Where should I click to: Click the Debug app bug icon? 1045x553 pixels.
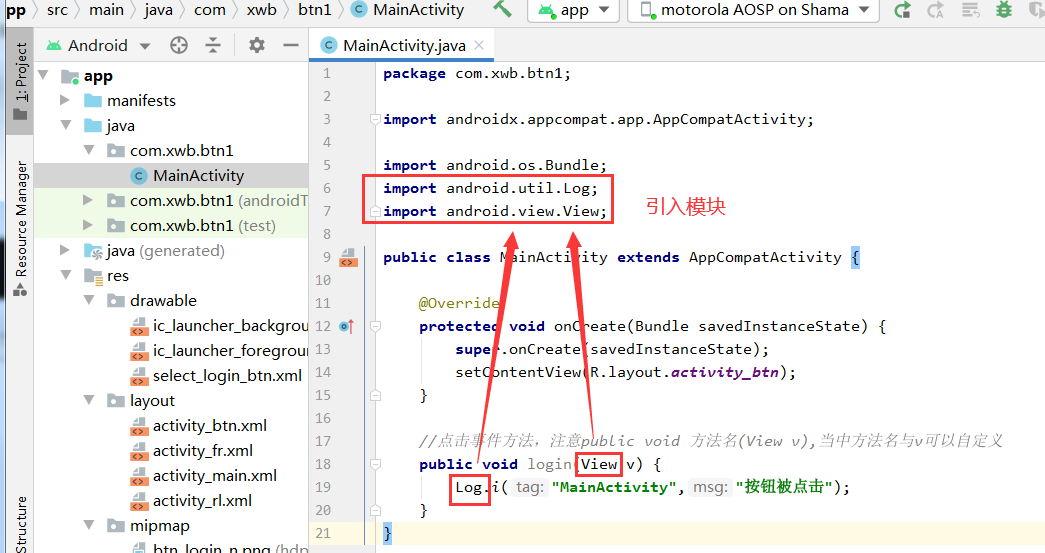pos(1003,10)
